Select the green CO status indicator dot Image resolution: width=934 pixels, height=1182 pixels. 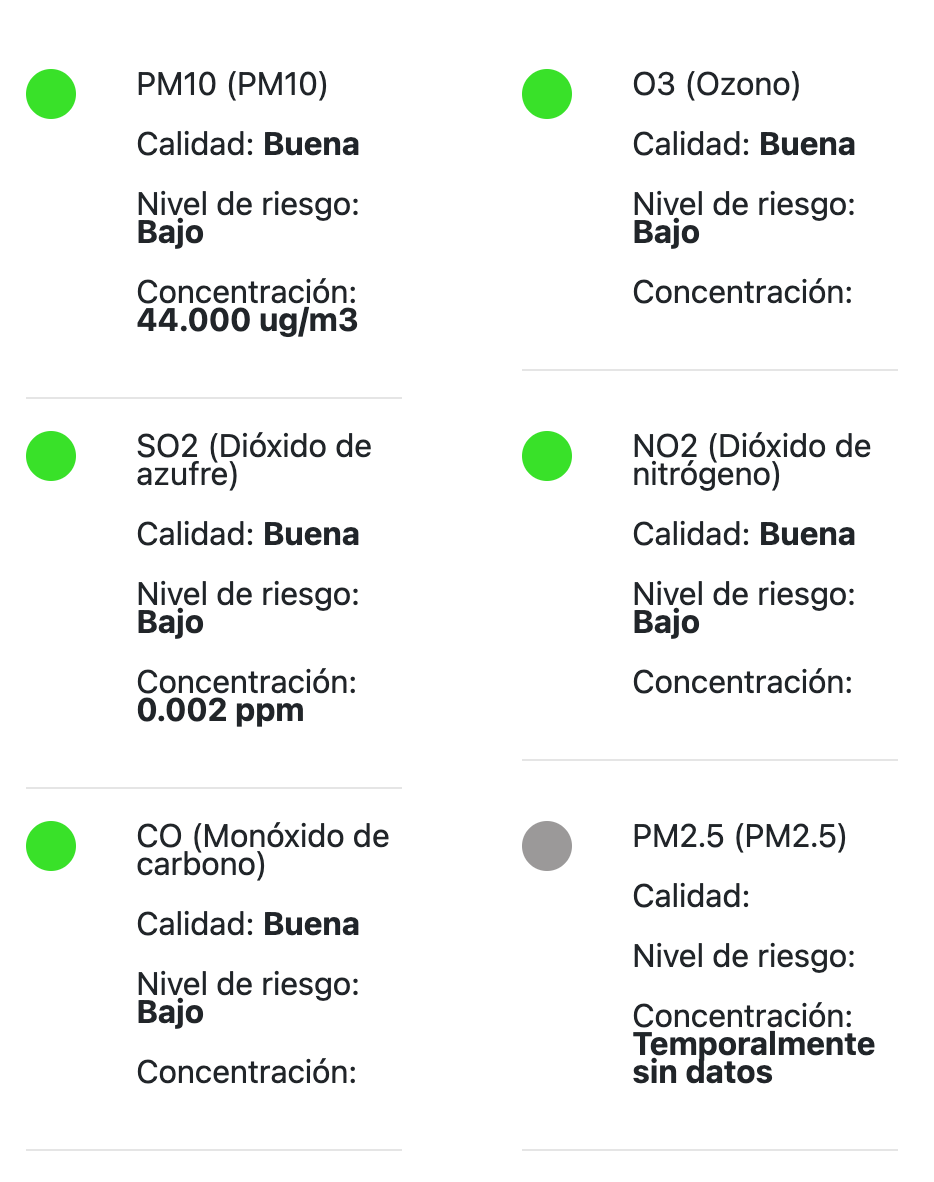(x=51, y=846)
